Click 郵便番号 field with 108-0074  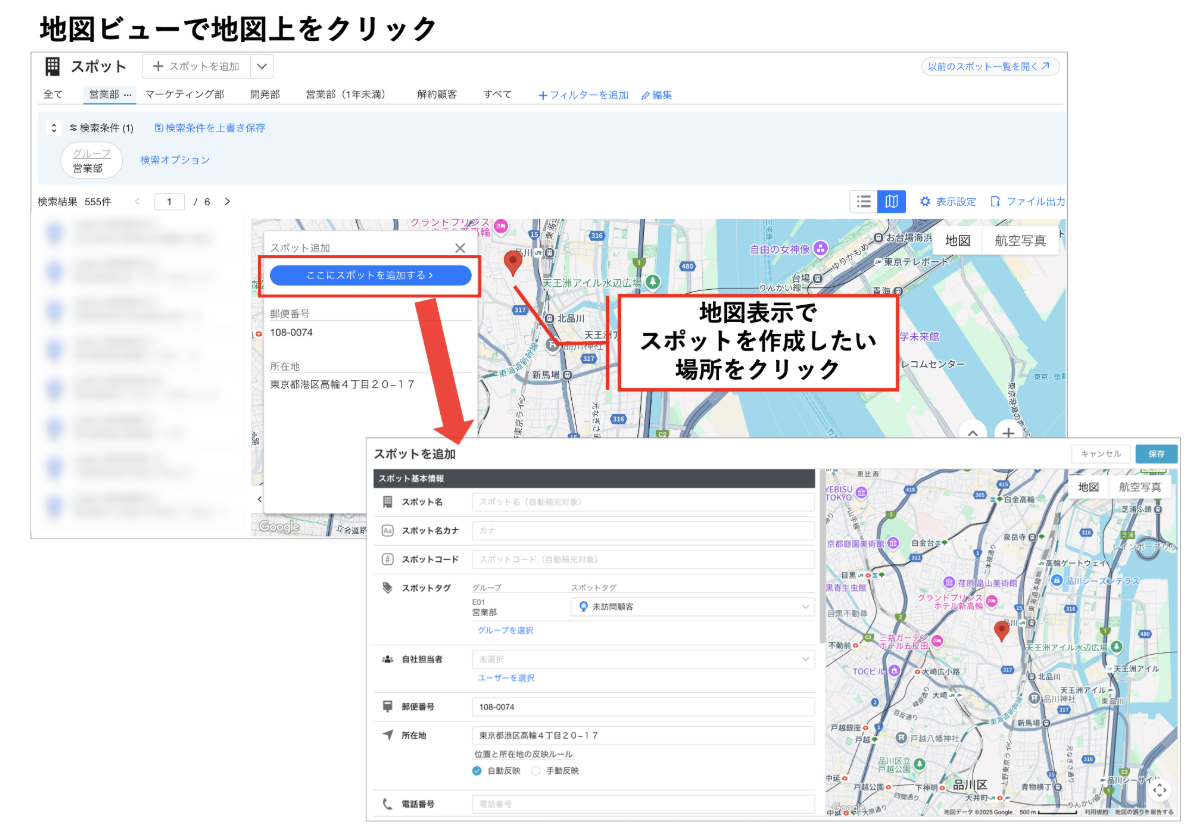643,707
